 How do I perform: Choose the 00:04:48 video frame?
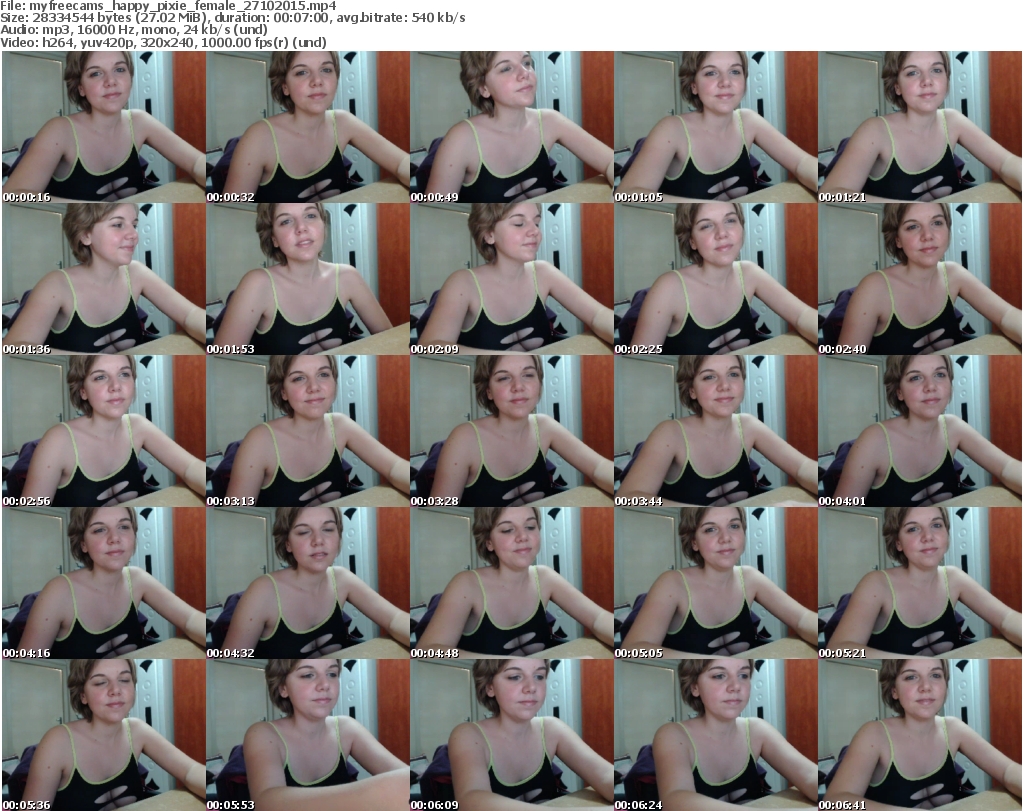512,583
